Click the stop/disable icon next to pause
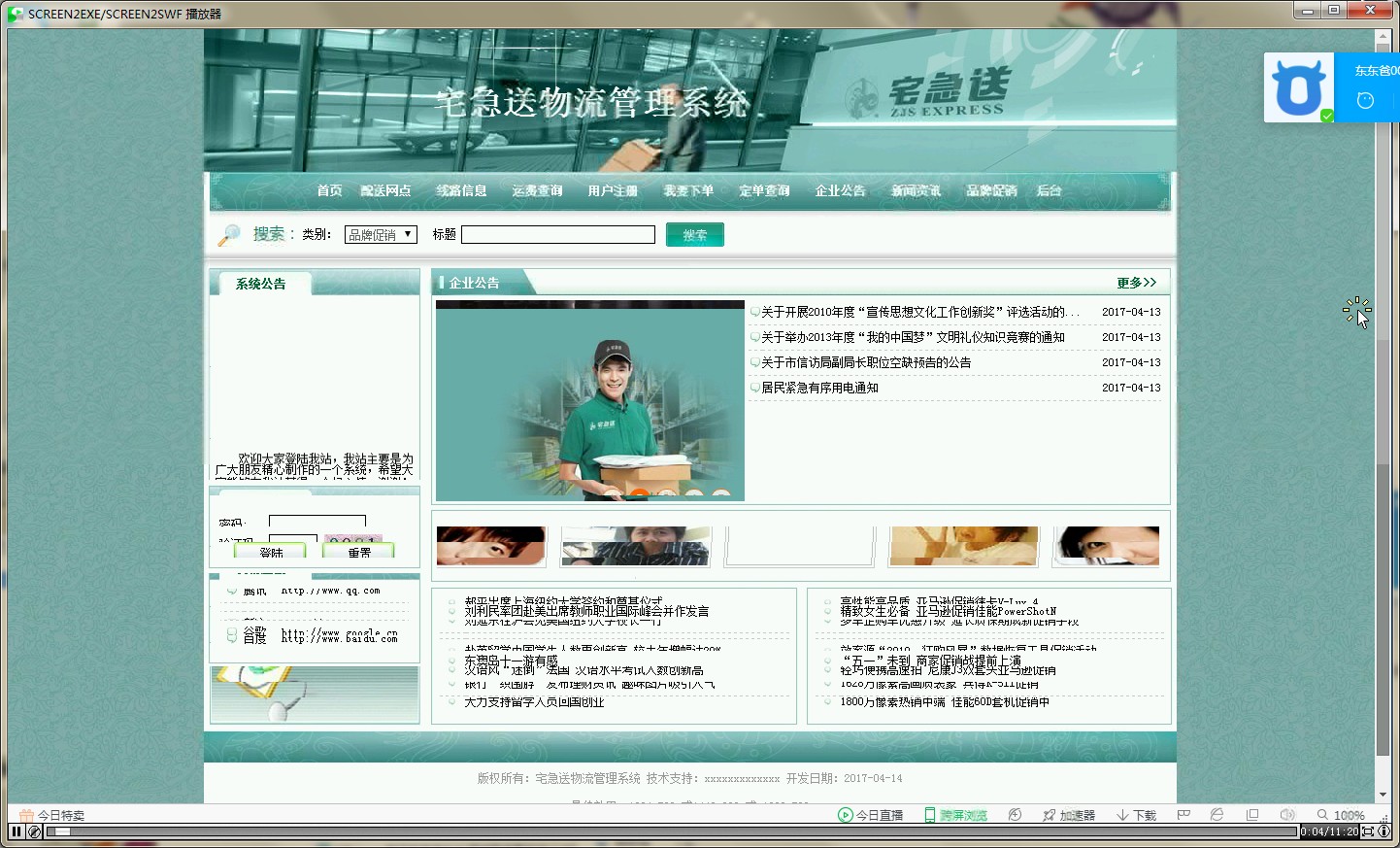Screen dimensions: 1400x848 (x=34, y=831)
